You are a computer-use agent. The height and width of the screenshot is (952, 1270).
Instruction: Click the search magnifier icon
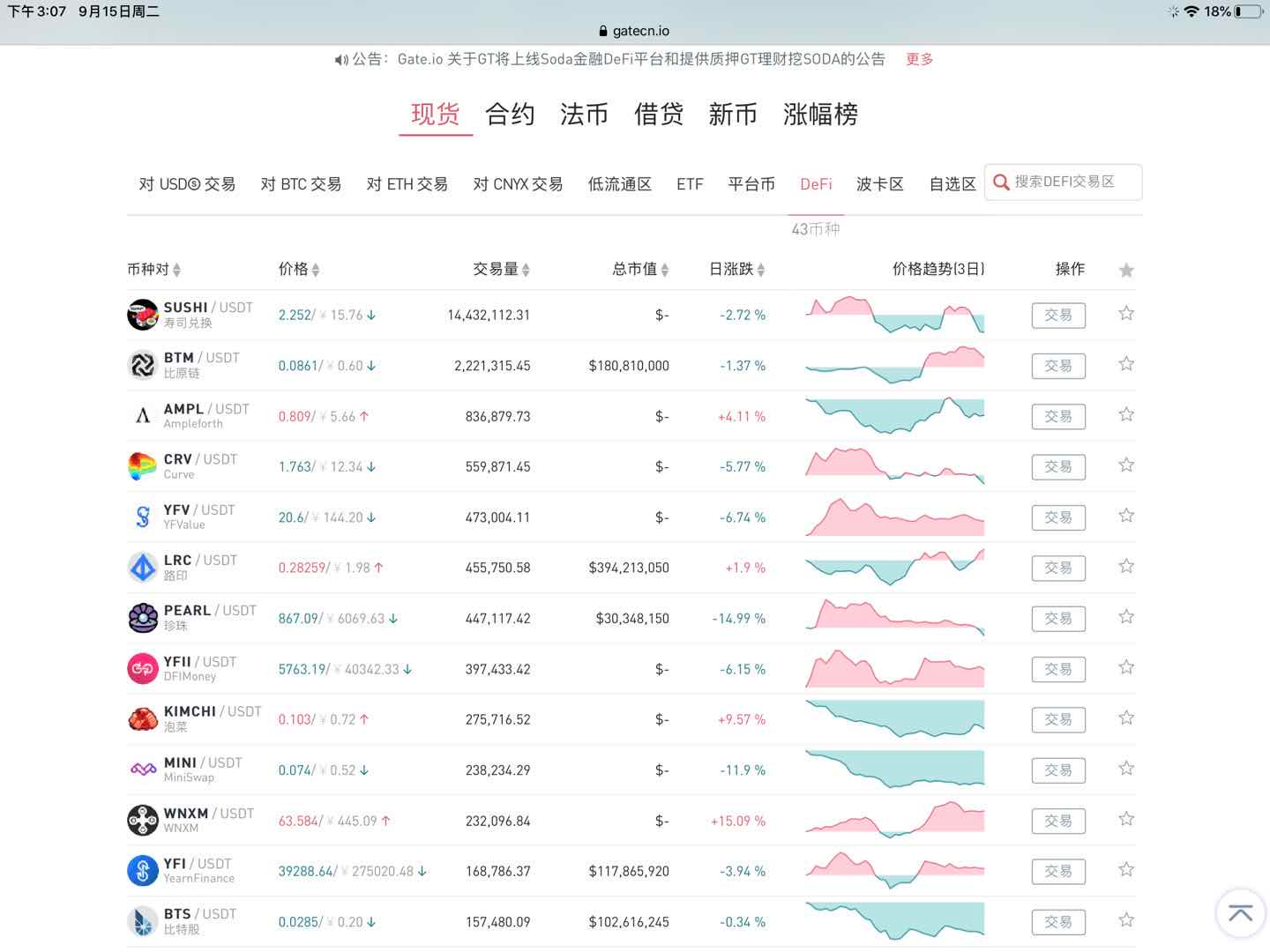[1001, 182]
